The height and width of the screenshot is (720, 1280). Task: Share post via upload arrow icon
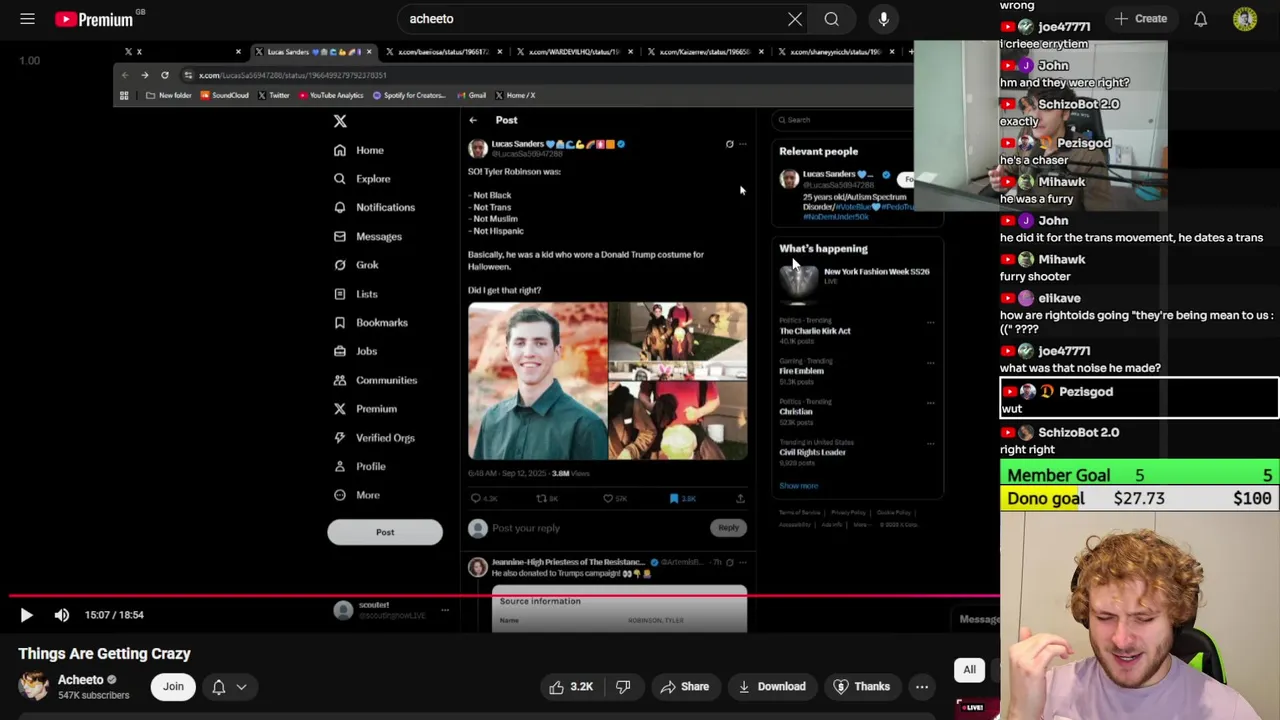pyautogui.click(x=740, y=498)
